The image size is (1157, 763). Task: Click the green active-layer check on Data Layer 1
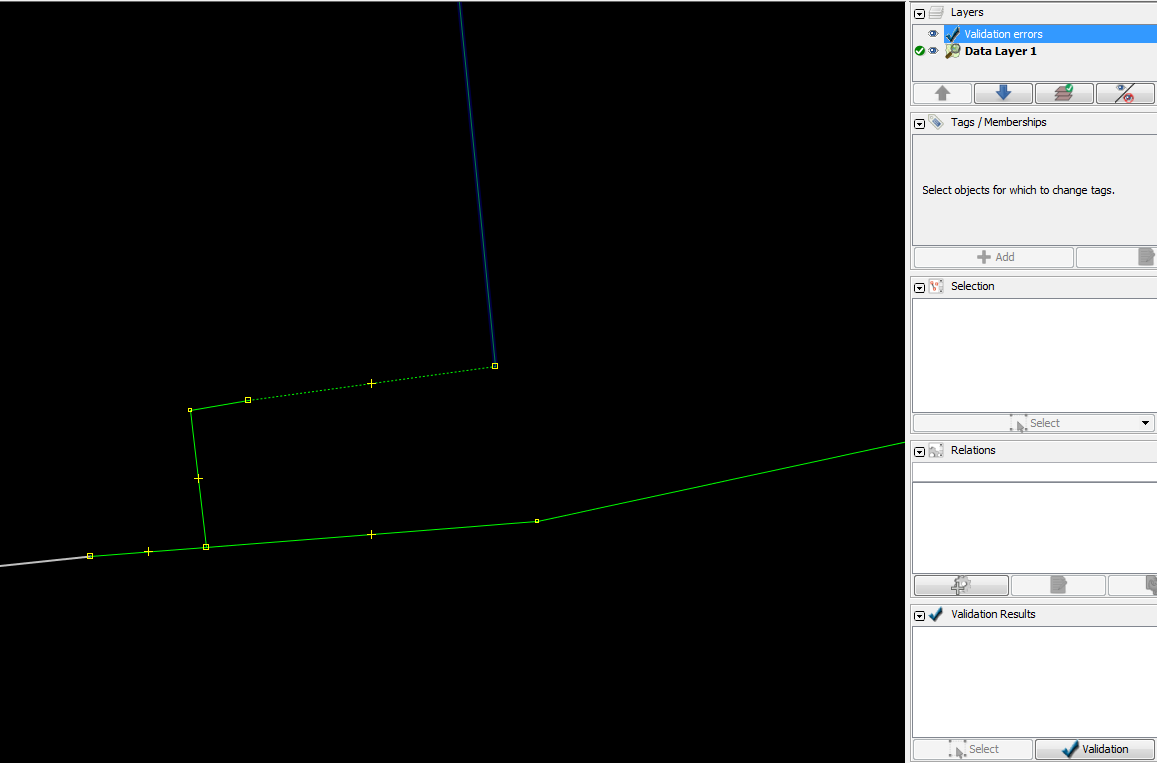[x=919, y=51]
